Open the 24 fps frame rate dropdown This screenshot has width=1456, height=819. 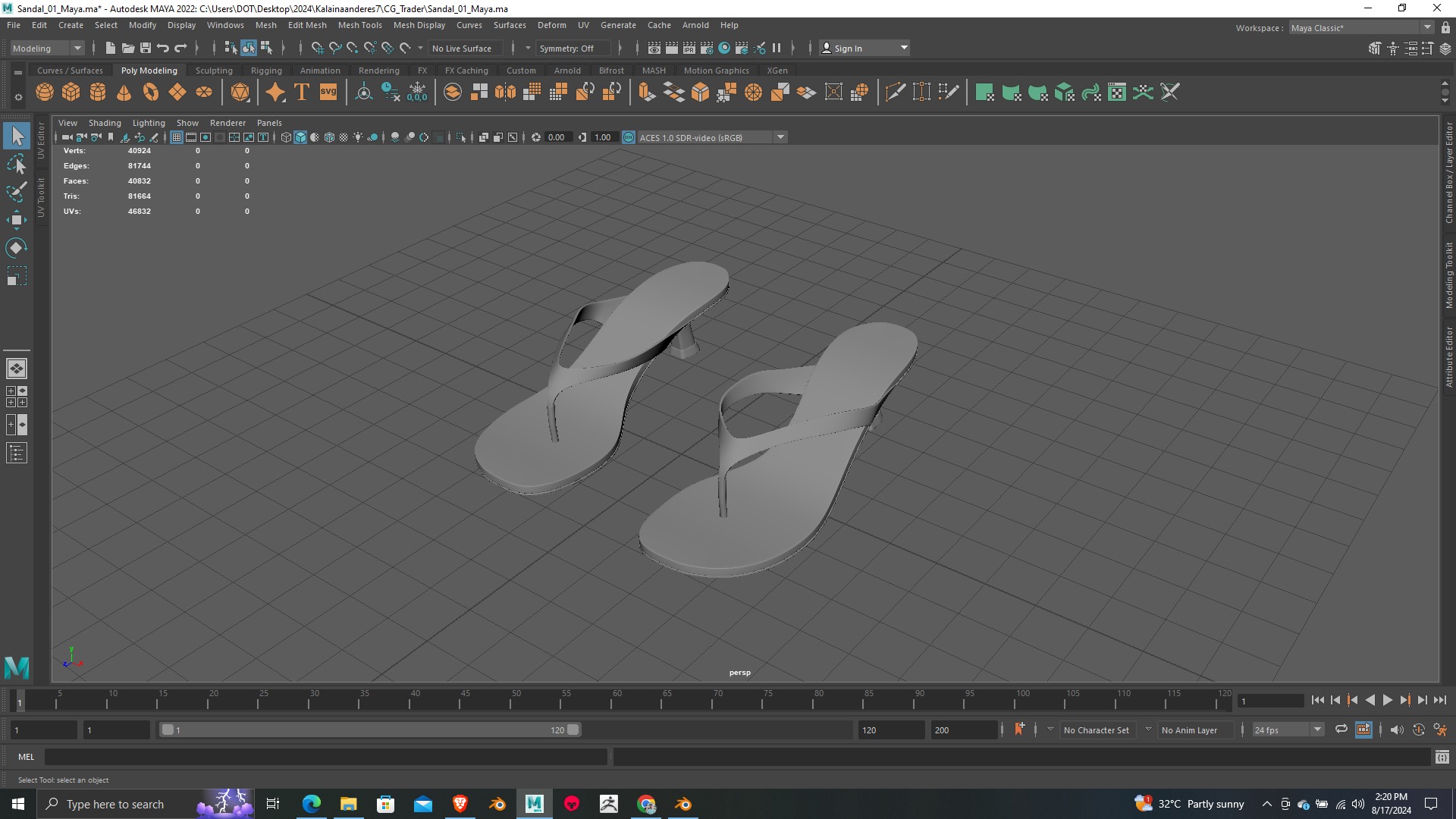click(1288, 730)
